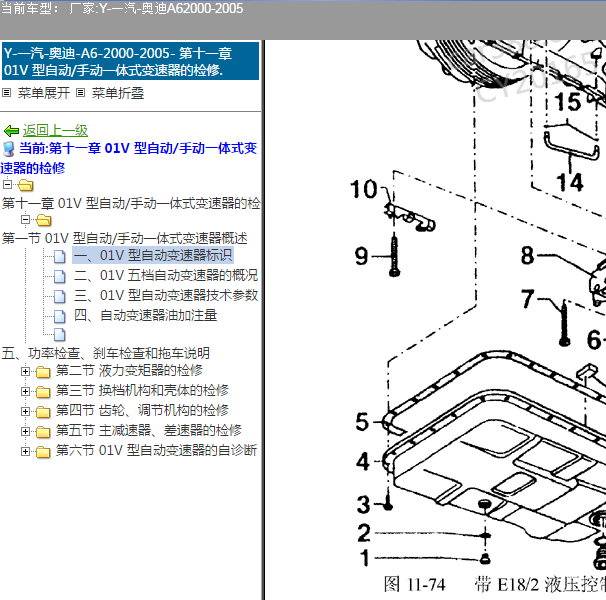This screenshot has width=606, height=600.
Task: Click the folder icon of 第四节 齿轮、调节机构的检修
Action: point(43,412)
